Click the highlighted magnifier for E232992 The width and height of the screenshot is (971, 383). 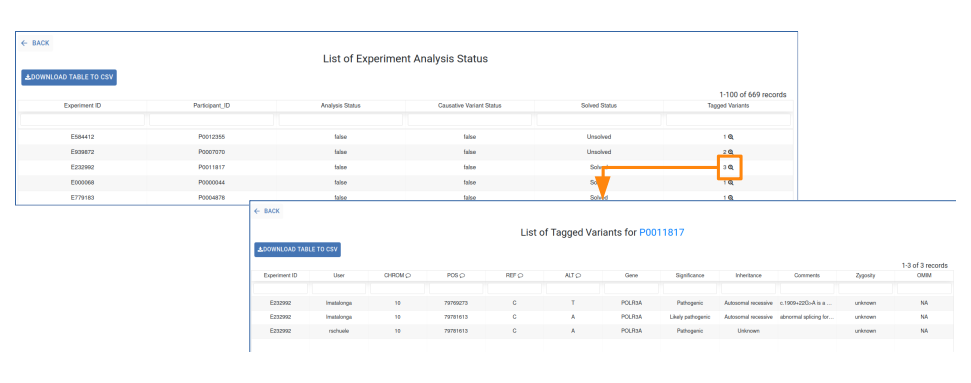pyautogui.click(x=731, y=167)
